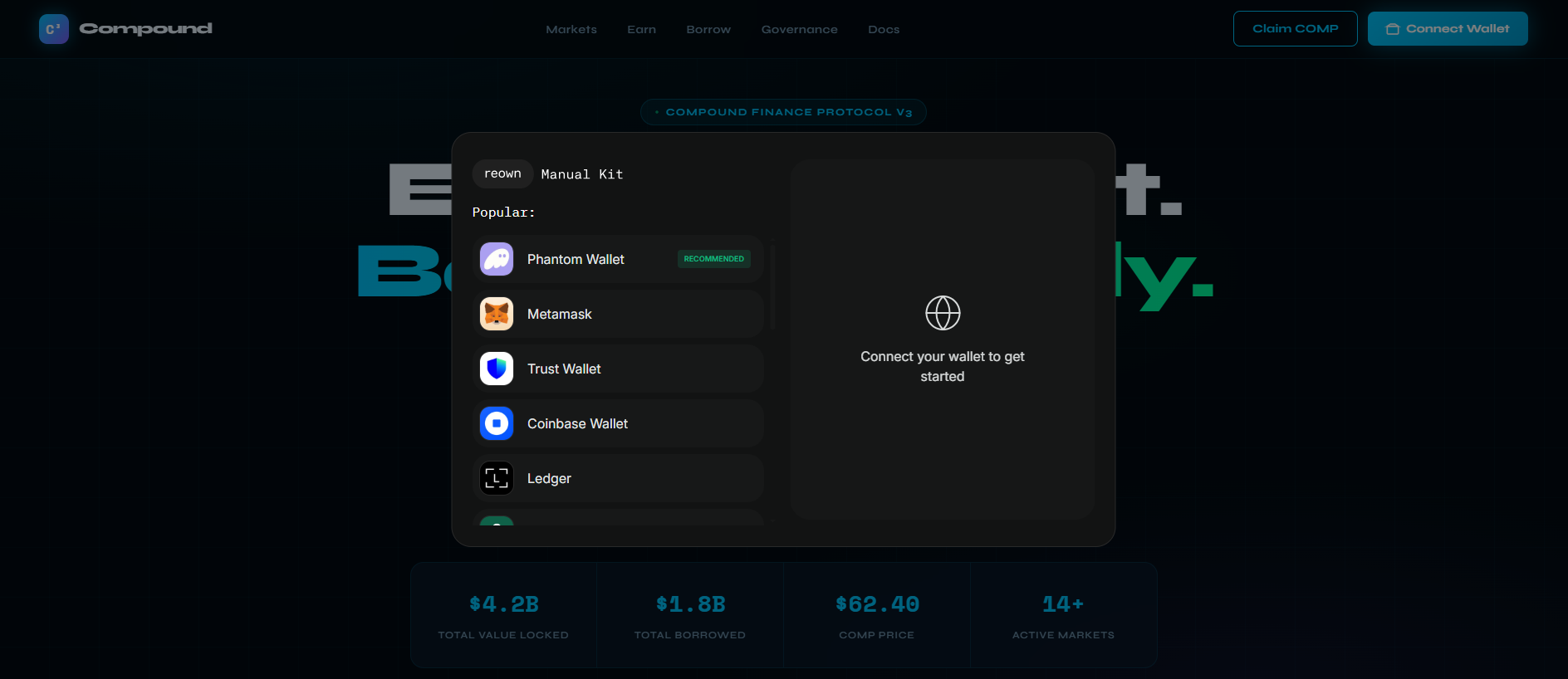Click the Phantom Wallet ghost icon
The image size is (1568, 679).
[497, 259]
